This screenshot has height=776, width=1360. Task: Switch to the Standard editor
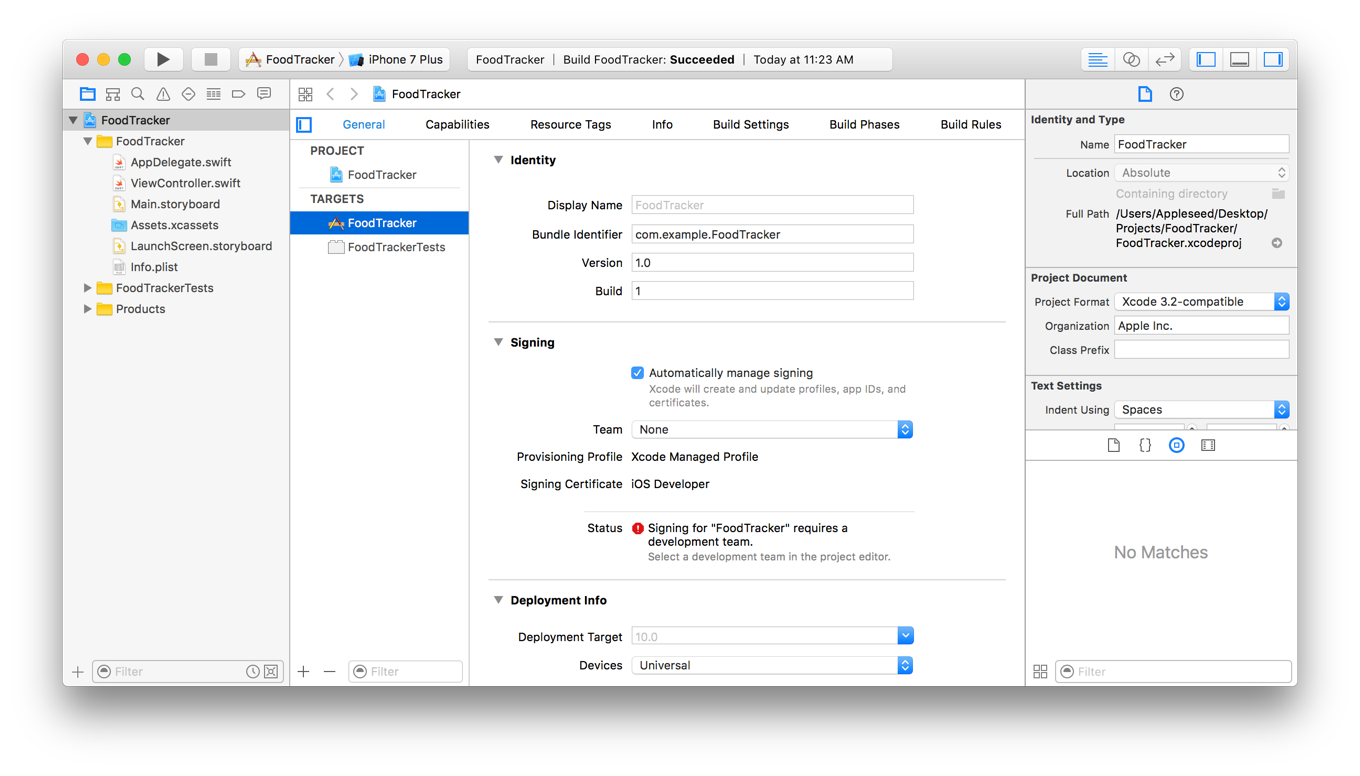1097,60
